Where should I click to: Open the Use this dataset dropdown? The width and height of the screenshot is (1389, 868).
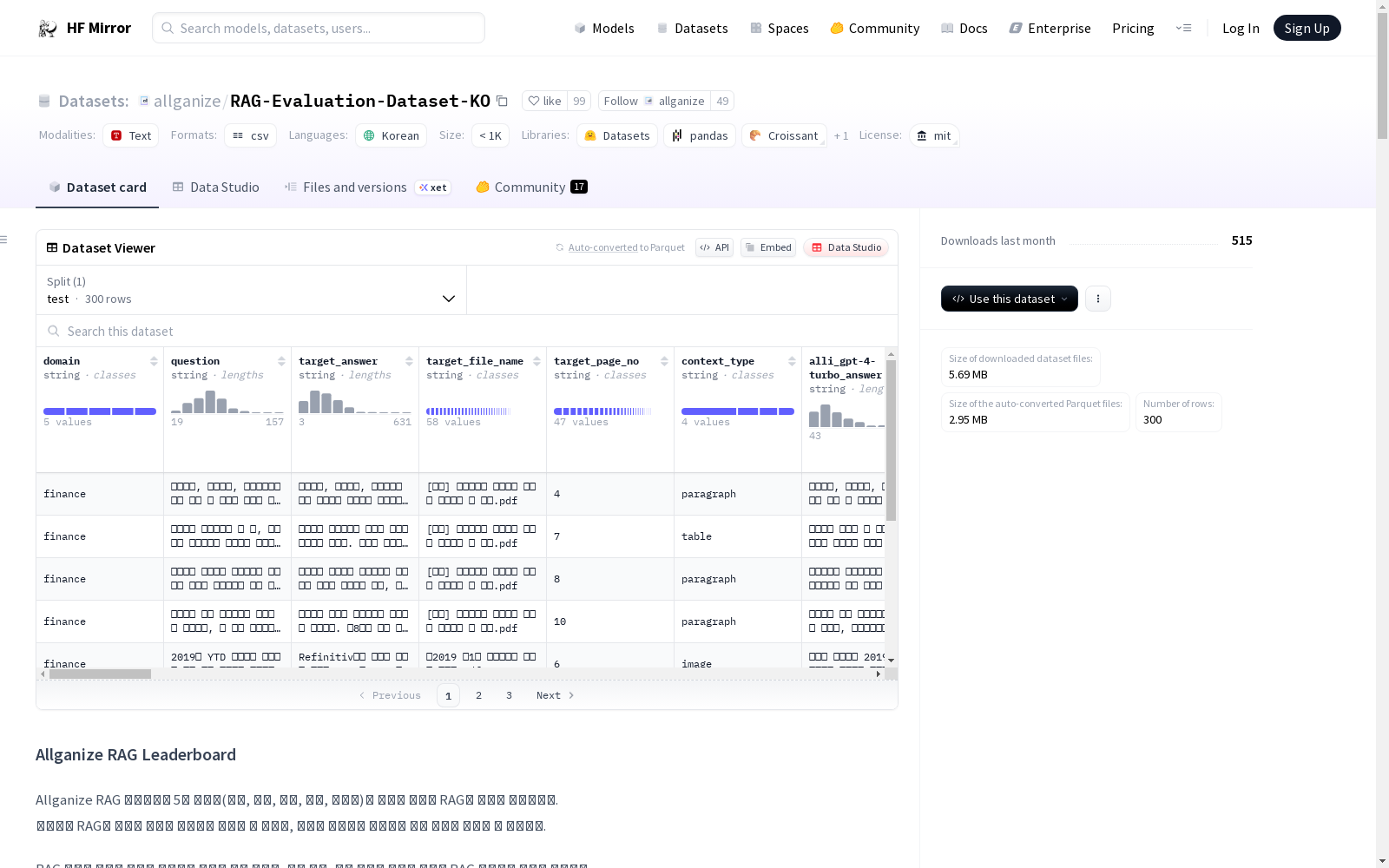pyautogui.click(x=1010, y=299)
